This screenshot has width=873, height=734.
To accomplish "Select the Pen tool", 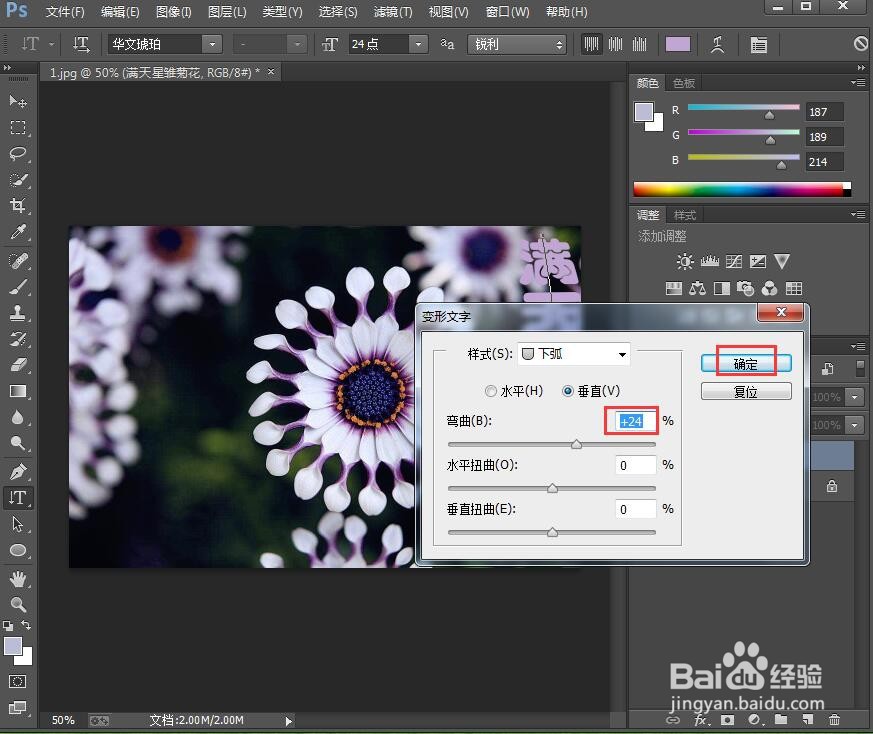I will [18, 471].
